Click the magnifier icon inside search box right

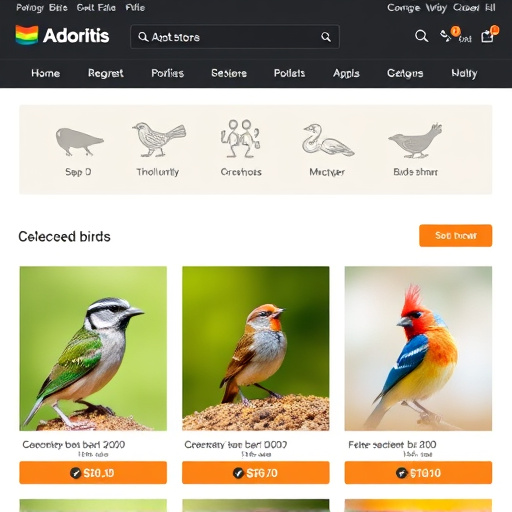pyautogui.click(x=326, y=37)
